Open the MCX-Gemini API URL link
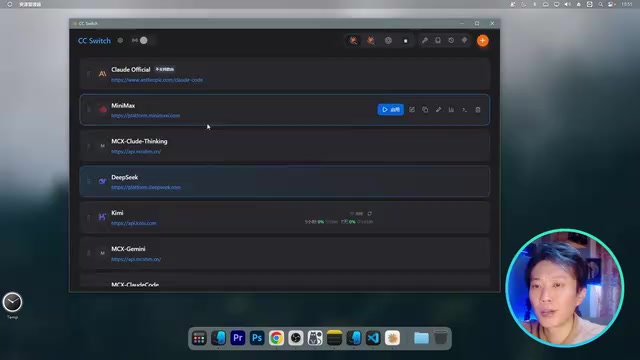Image resolution: width=640 pixels, height=360 pixels. tap(136, 259)
